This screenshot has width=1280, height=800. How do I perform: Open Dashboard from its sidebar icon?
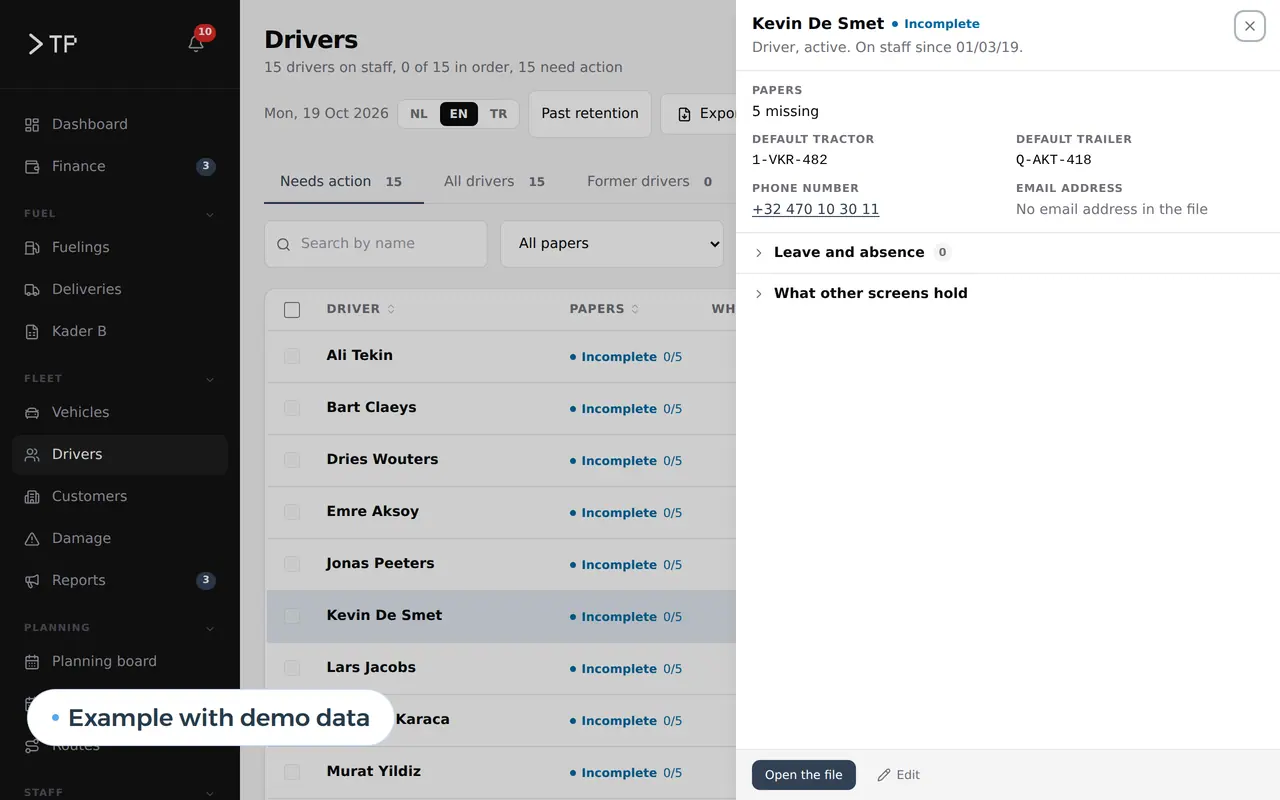tap(32, 124)
